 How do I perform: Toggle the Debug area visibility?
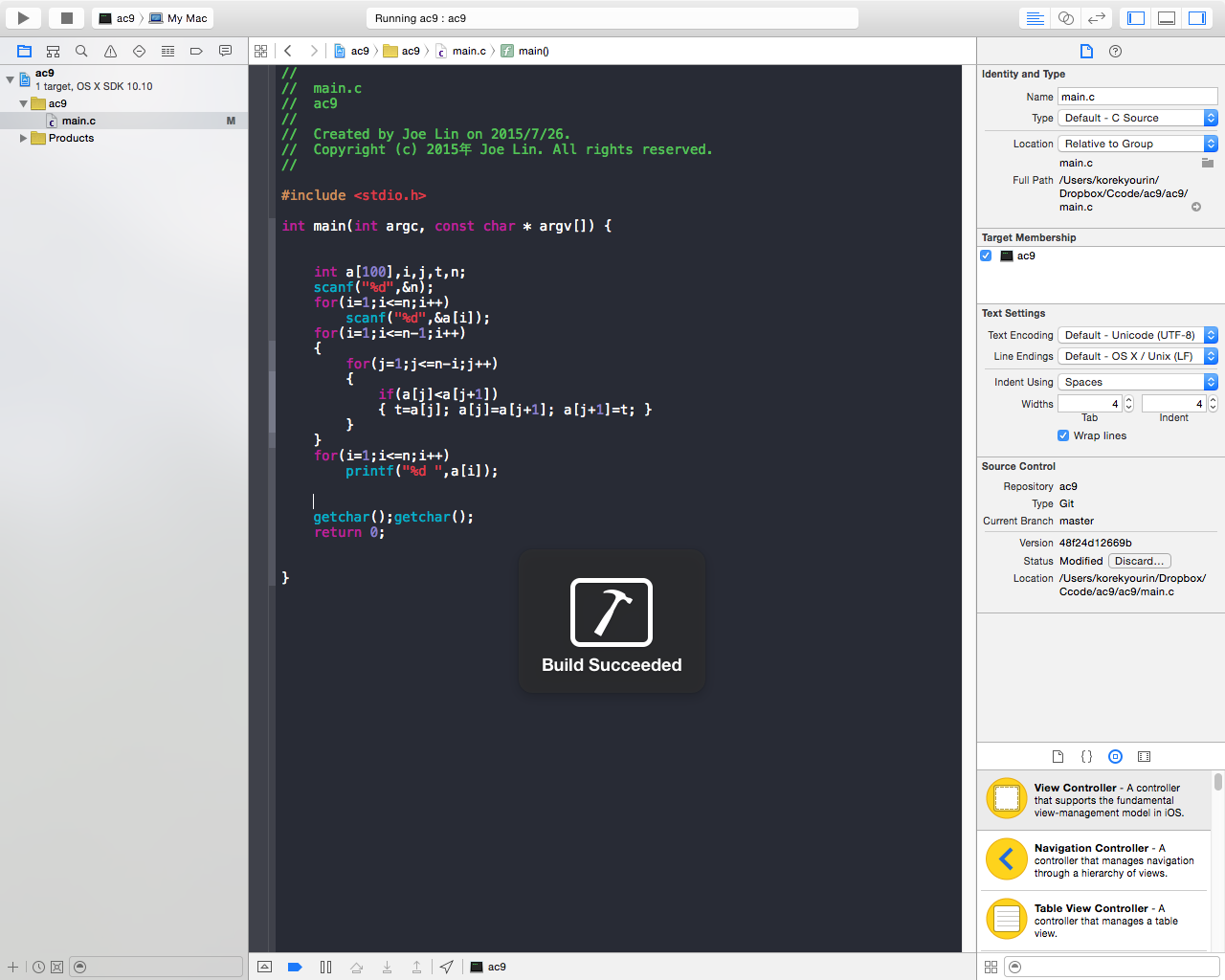click(x=1167, y=18)
